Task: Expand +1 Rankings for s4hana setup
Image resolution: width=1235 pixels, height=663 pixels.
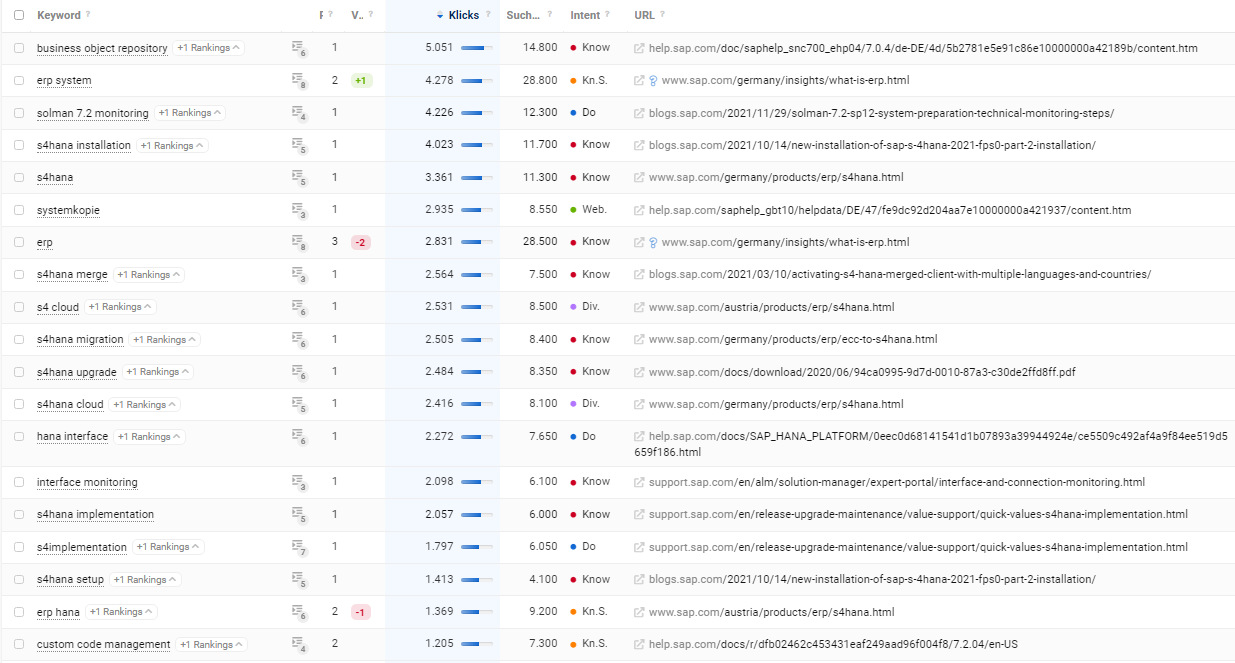Action: 145,579
